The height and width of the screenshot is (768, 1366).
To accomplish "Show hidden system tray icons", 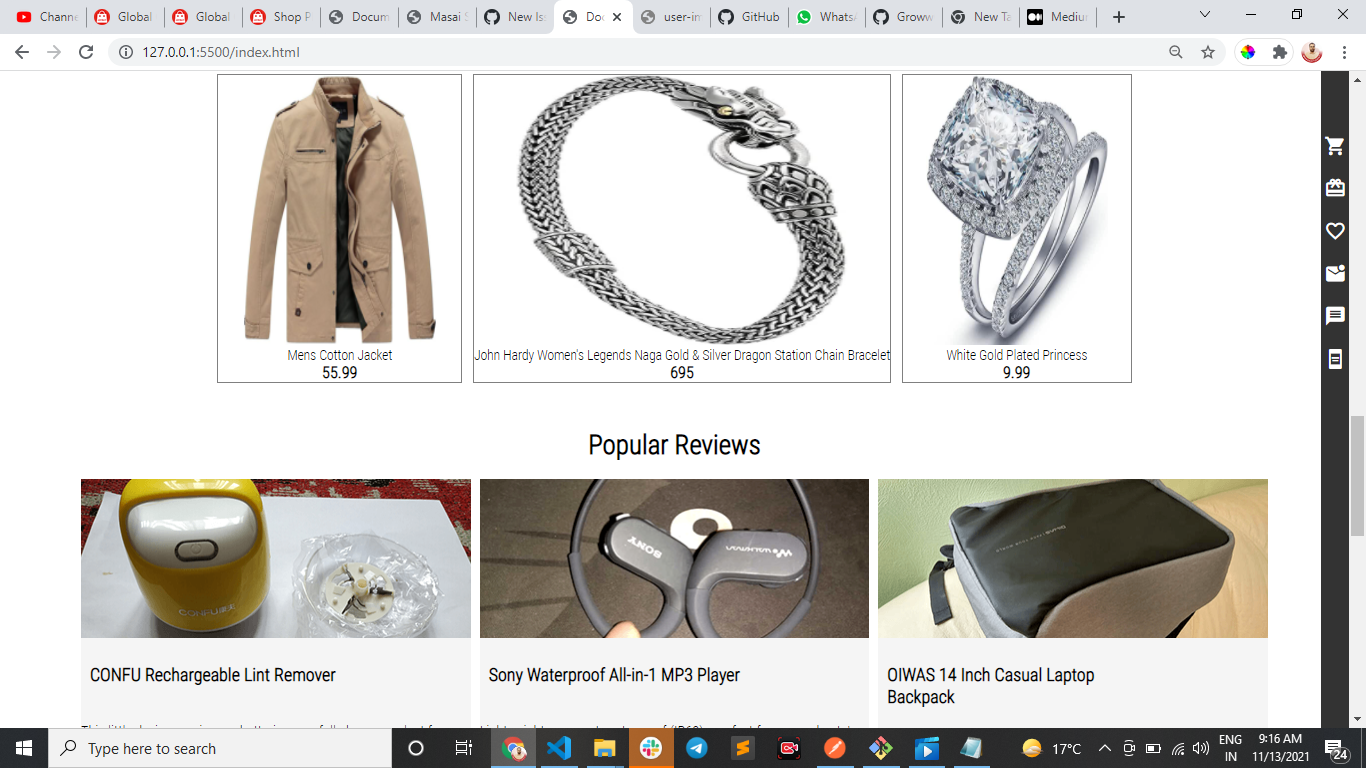I will pyautogui.click(x=1105, y=748).
